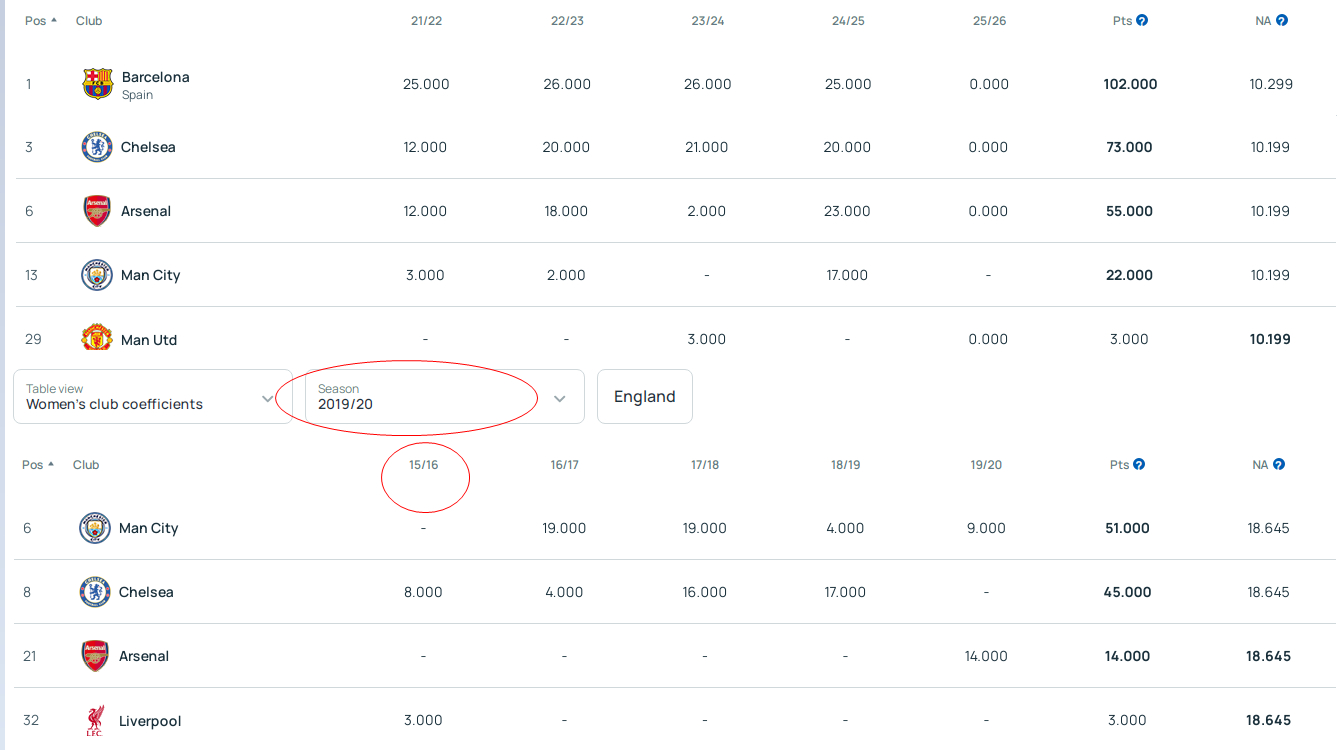Click position 29 of Man Utd row

click(33, 339)
